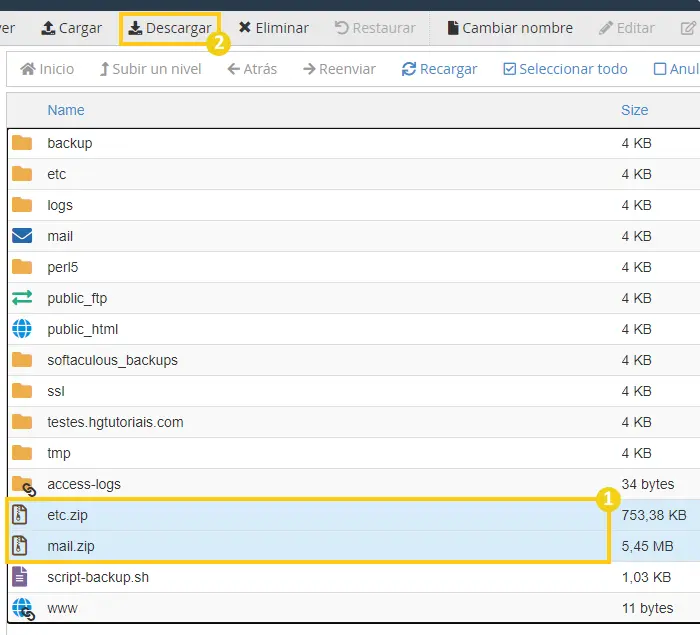
Task: Click Reenviar forward navigation
Action: (339, 69)
